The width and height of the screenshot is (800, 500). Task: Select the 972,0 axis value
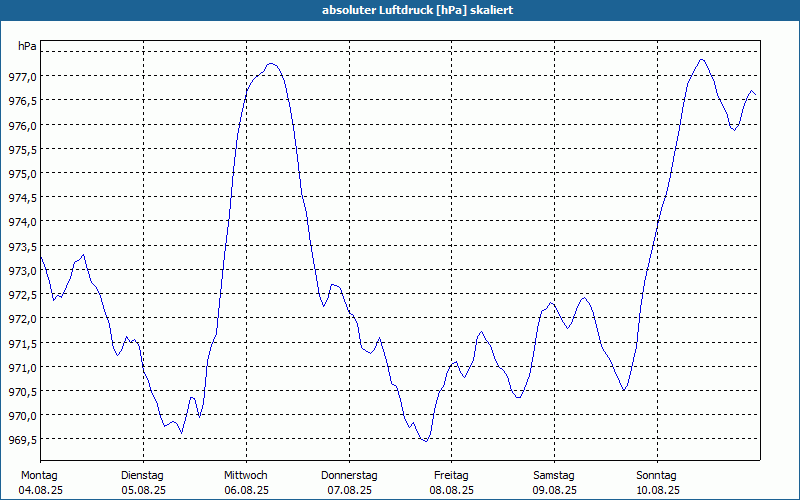pos(23,319)
